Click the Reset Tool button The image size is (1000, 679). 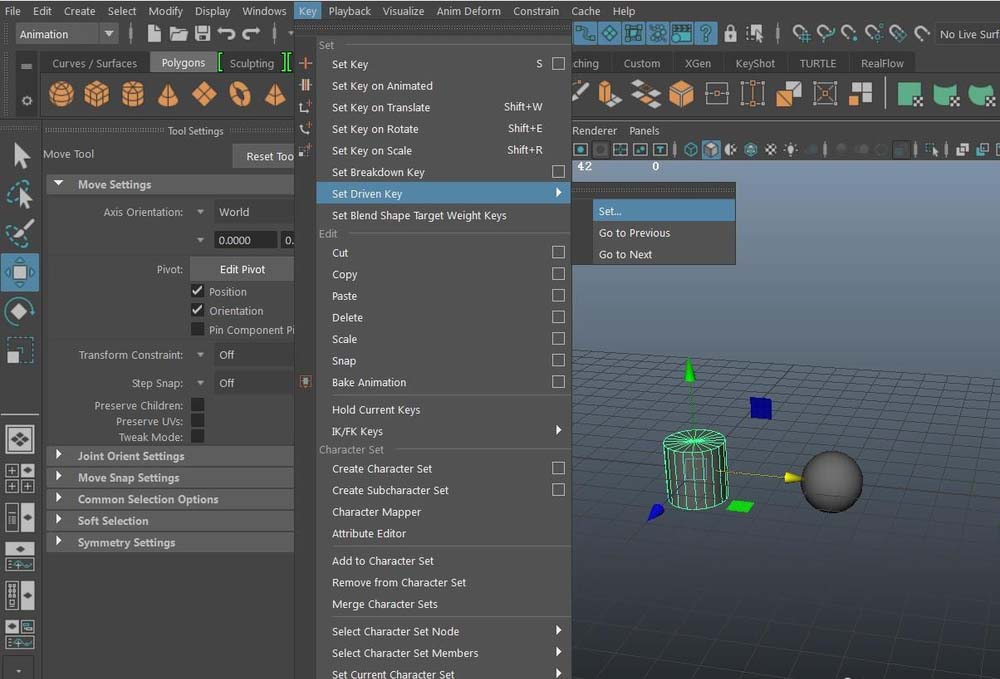[267, 156]
